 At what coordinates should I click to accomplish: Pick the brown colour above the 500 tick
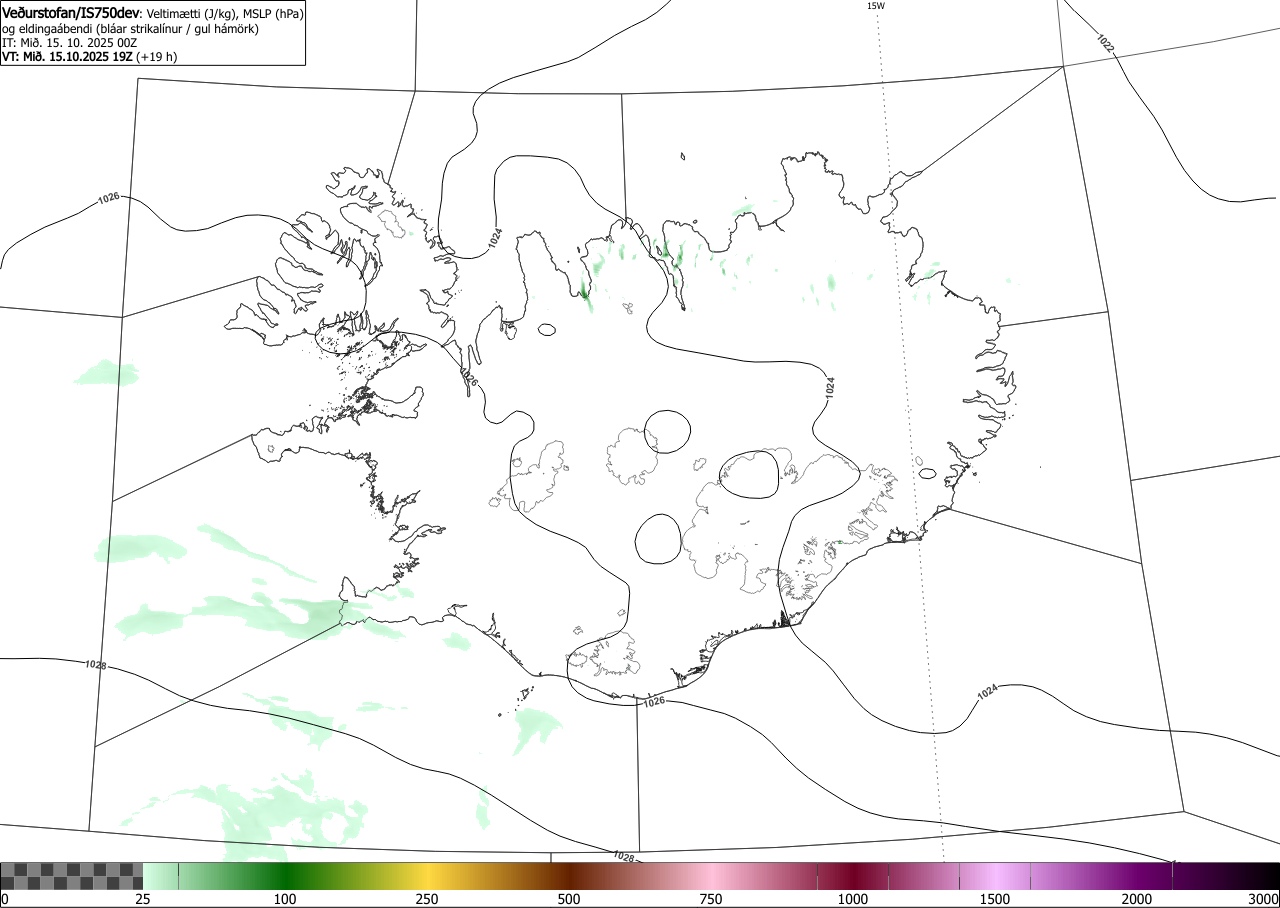tap(569, 876)
